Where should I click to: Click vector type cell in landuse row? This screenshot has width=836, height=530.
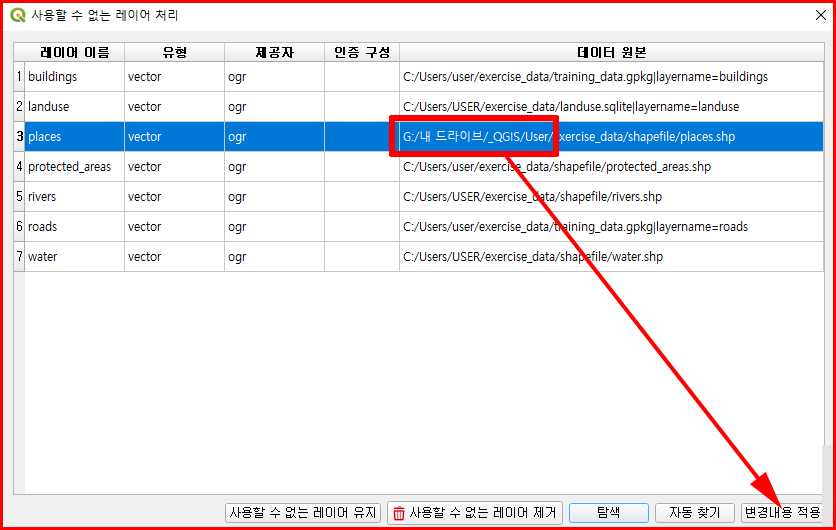tap(174, 106)
